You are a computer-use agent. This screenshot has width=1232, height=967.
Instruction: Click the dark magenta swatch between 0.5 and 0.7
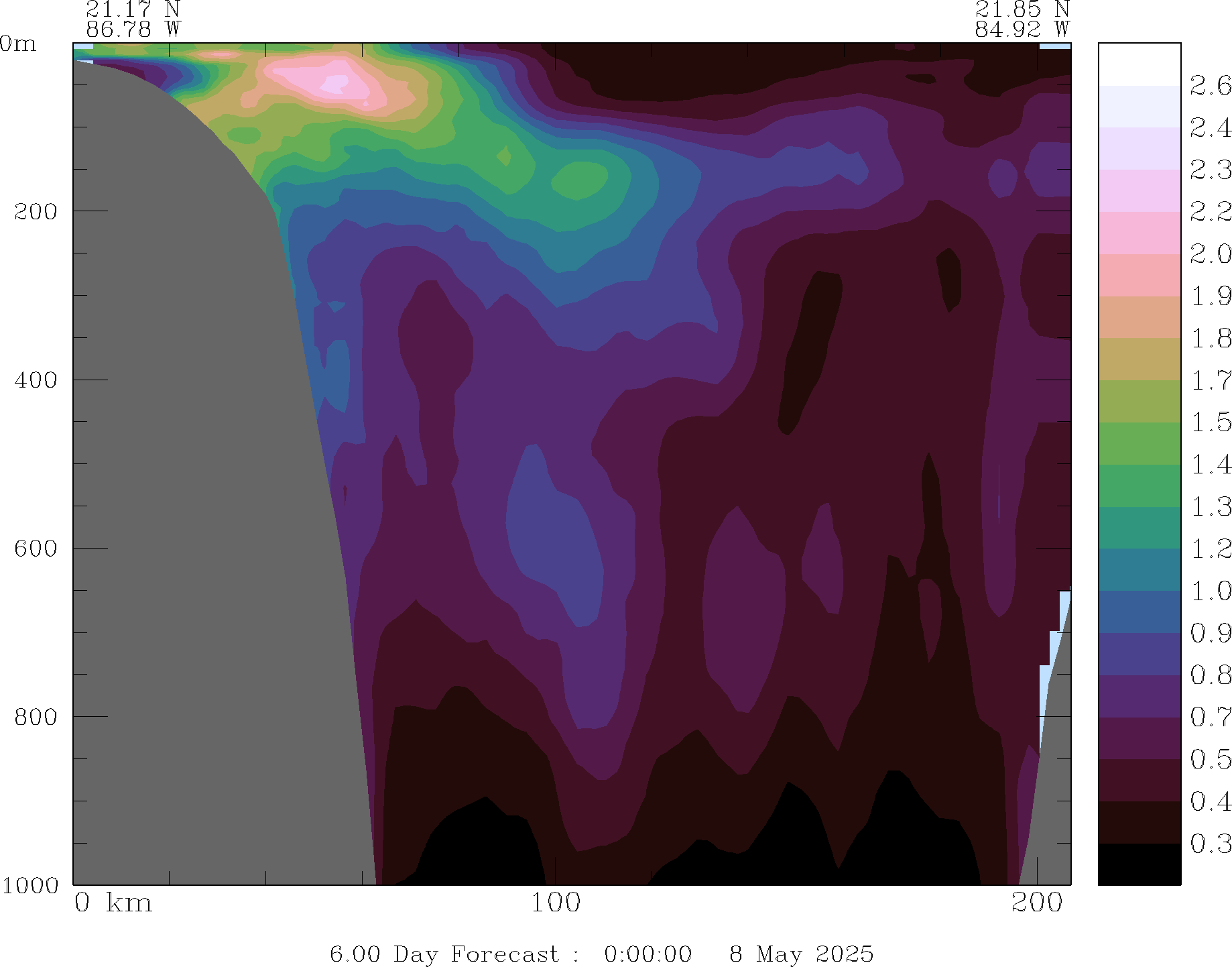tap(1139, 738)
